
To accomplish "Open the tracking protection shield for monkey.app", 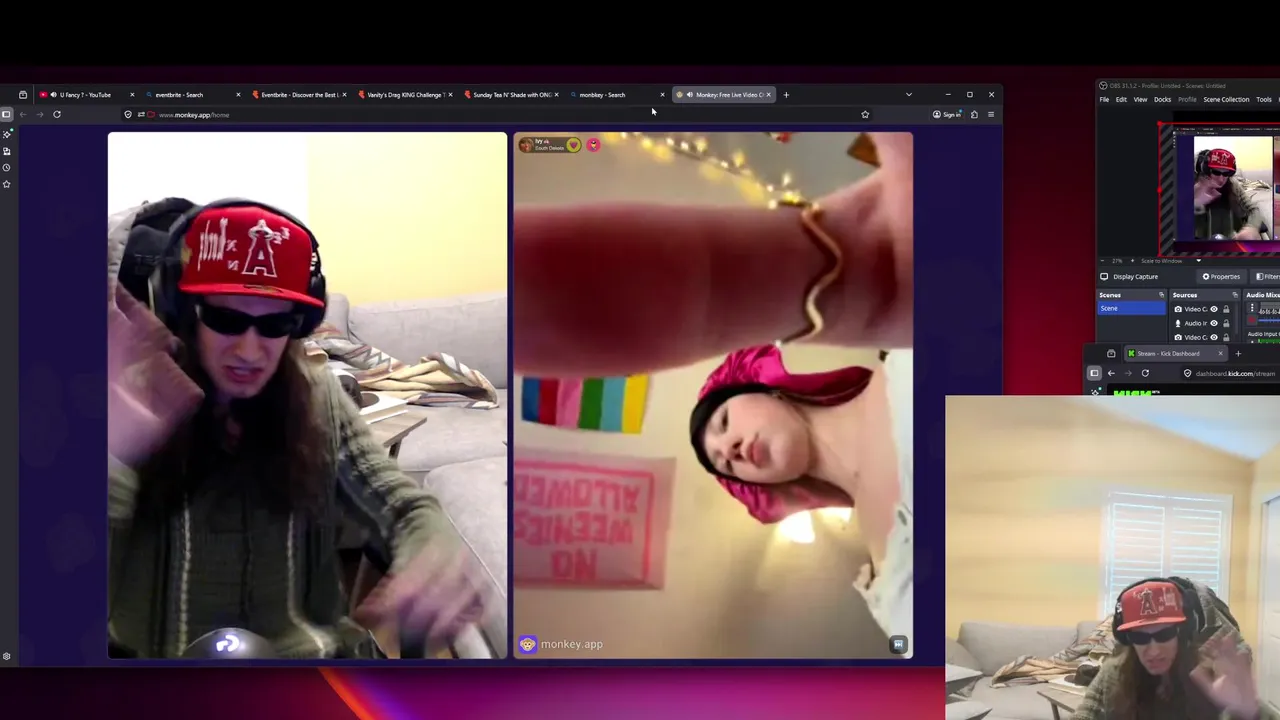I will [128, 114].
